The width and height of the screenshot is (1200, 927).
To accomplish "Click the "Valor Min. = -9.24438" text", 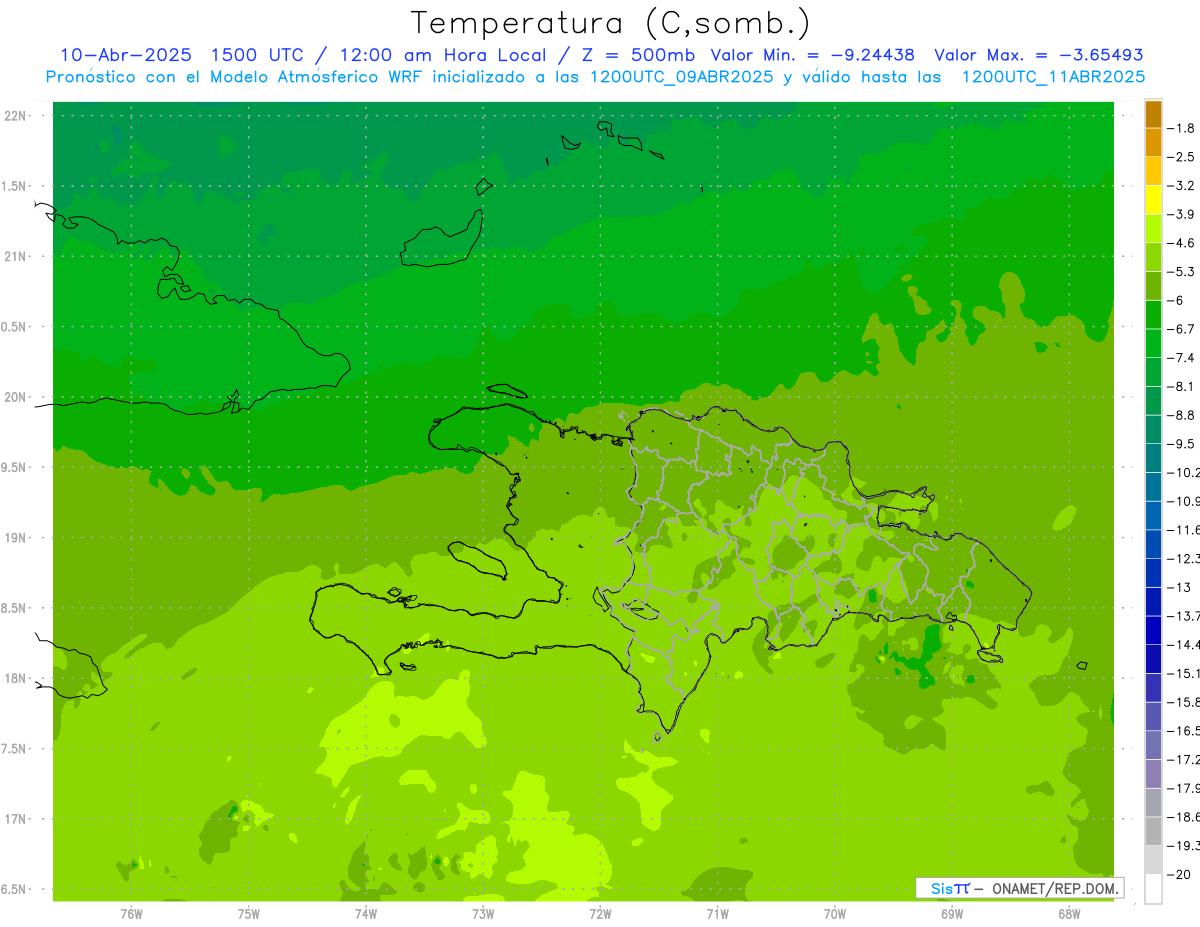I will (813, 55).
